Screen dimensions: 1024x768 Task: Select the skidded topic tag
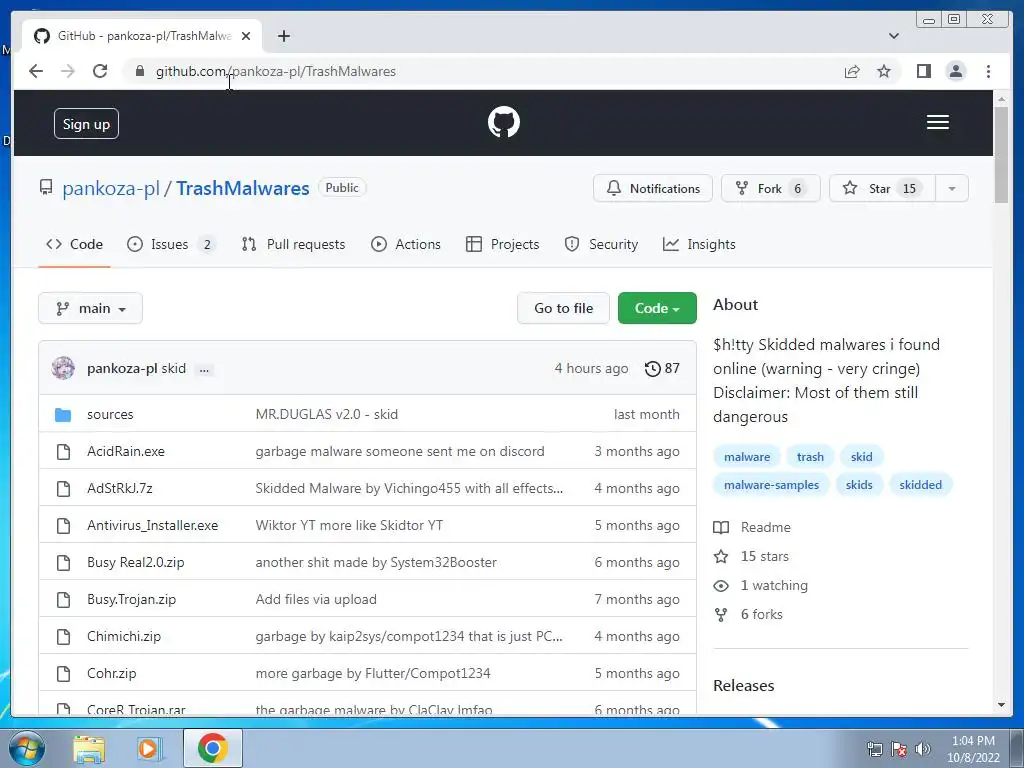tap(920, 485)
